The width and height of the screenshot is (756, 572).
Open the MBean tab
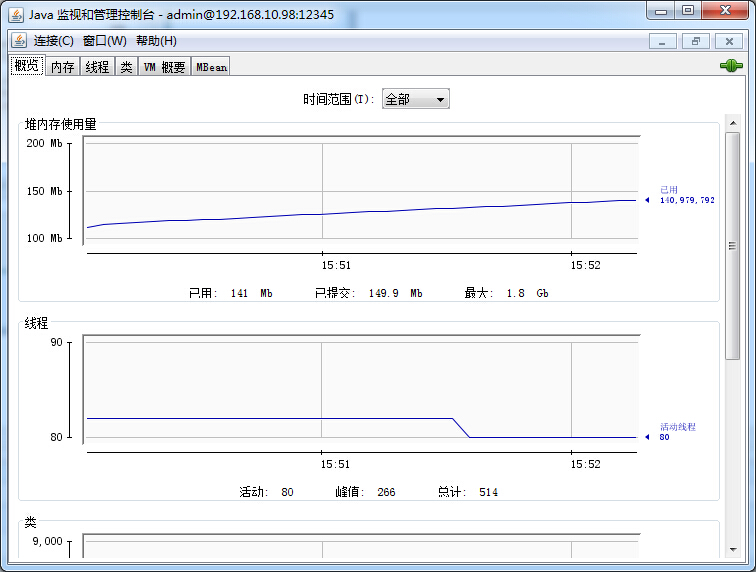[x=211, y=67]
